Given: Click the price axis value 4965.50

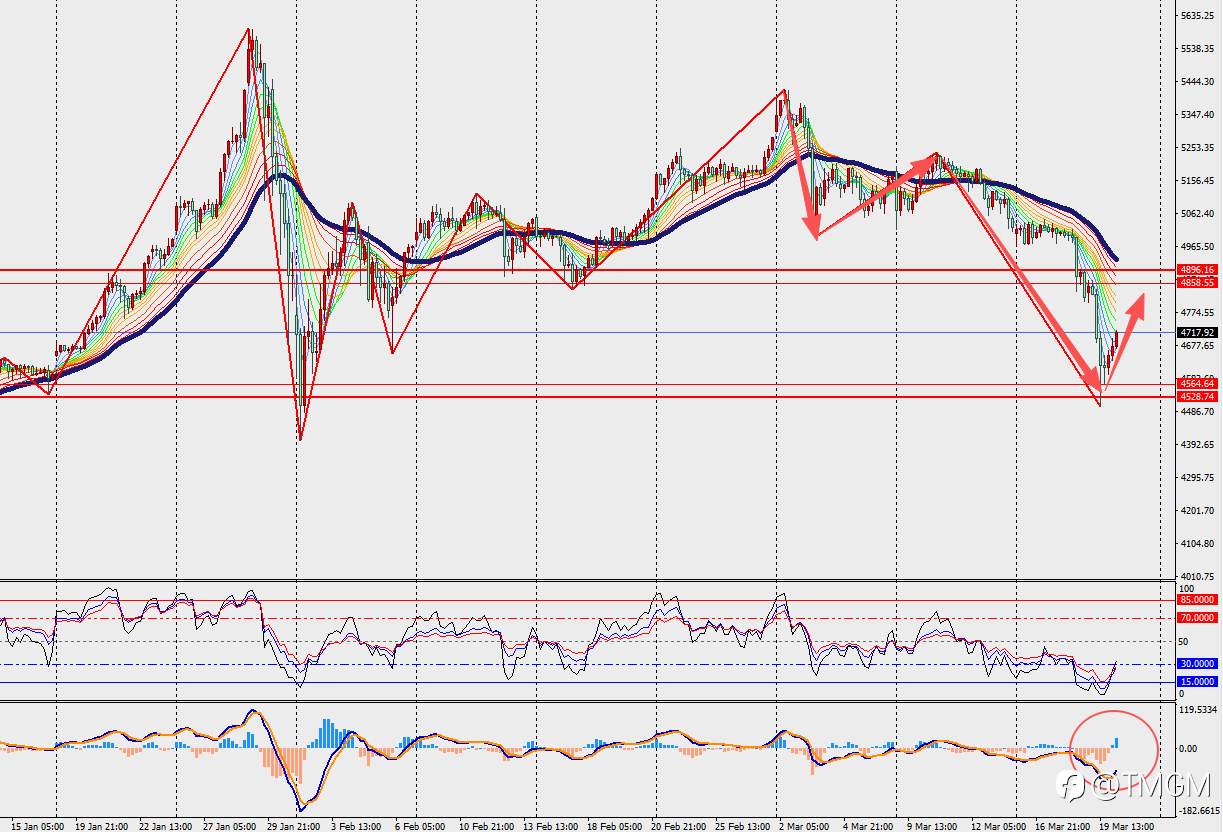Looking at the screenshot, I should 1197,247.
